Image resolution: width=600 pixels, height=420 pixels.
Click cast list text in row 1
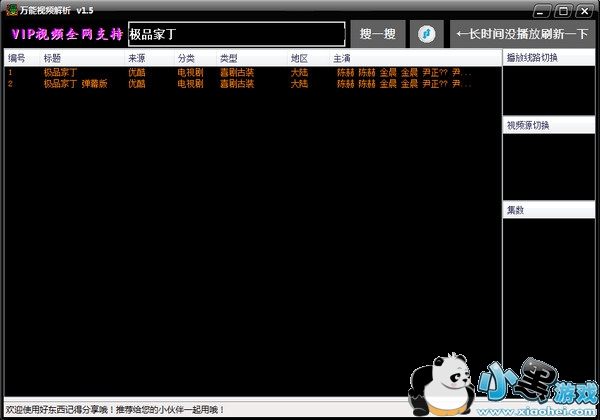(x=404, y=72)
